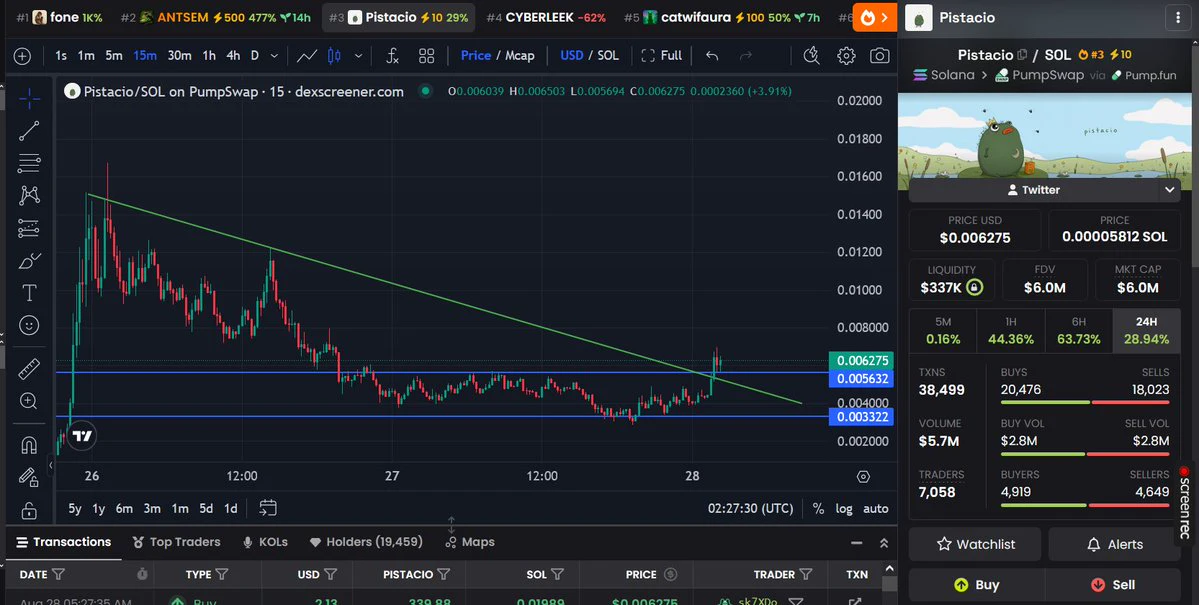Filter the TRADER column
The height and width of the screenshot is (605, 1199).
(x=806, y=574)
